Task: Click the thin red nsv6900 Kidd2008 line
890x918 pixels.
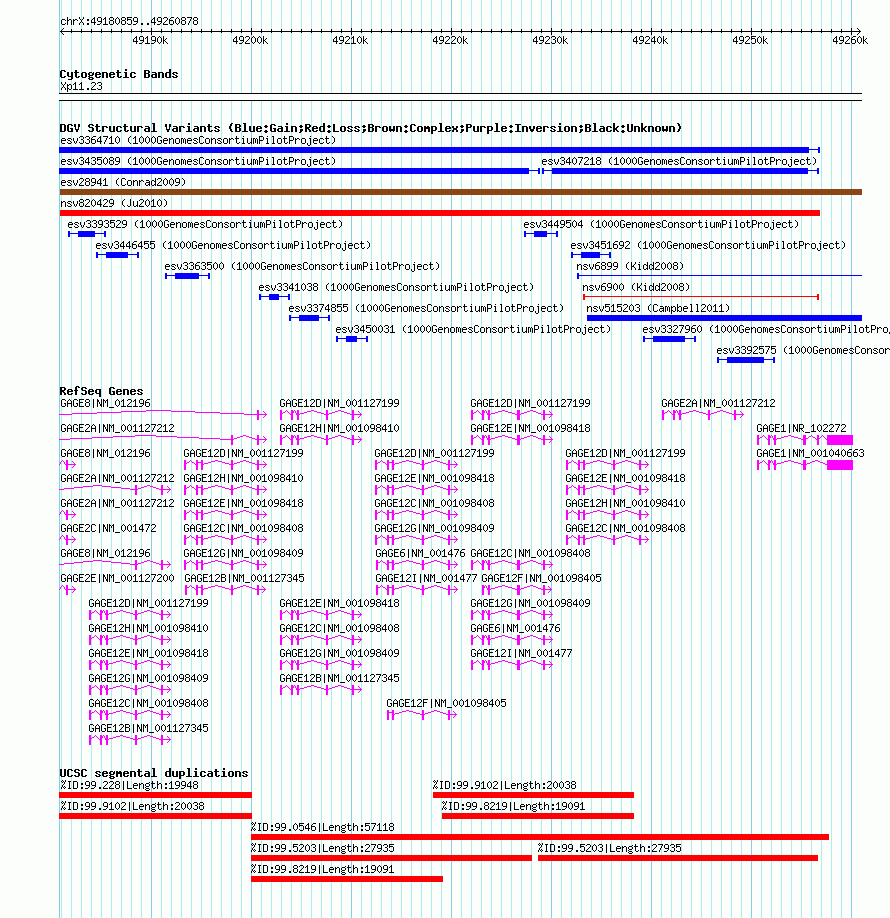Action: point(701,297)
